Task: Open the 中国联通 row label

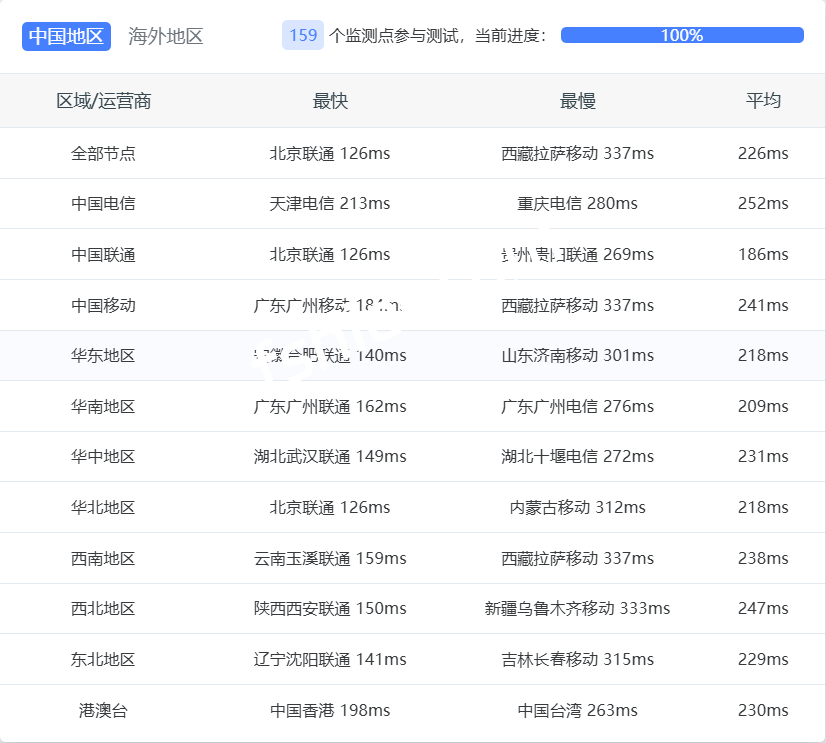Action: point(104,254)
